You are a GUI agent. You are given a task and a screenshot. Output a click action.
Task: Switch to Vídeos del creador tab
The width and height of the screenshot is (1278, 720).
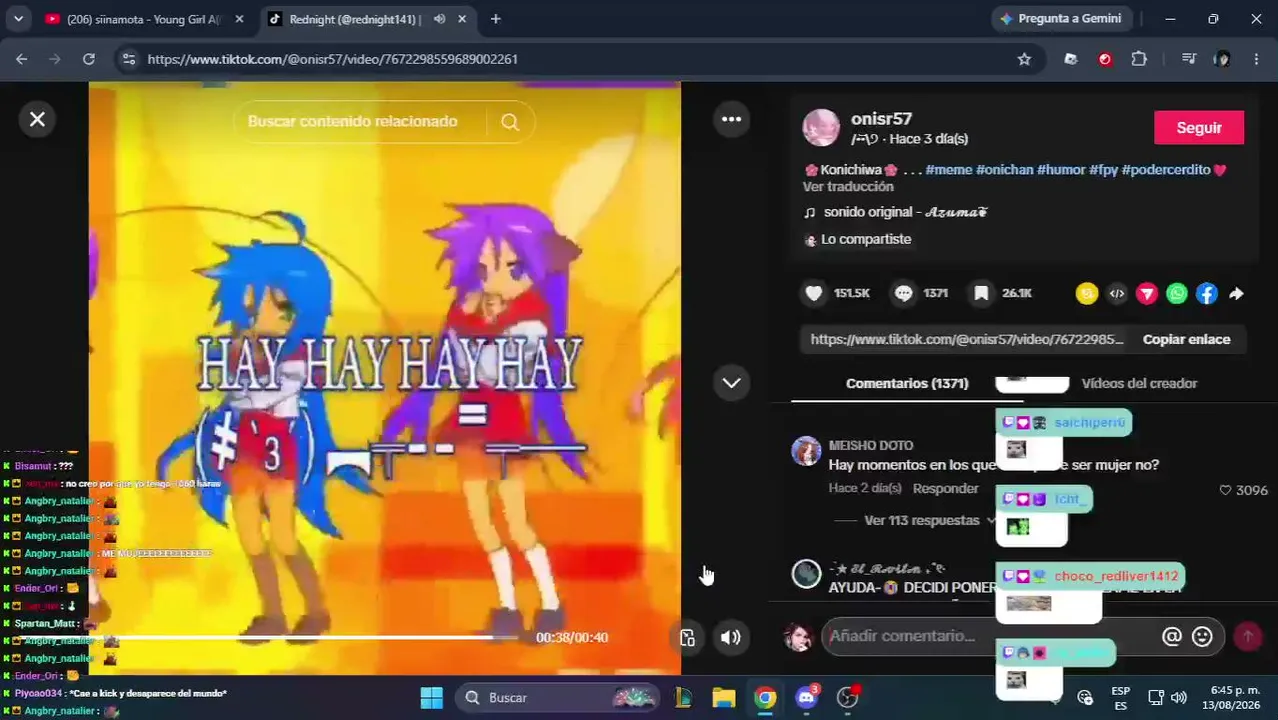tap(1139, 383)
